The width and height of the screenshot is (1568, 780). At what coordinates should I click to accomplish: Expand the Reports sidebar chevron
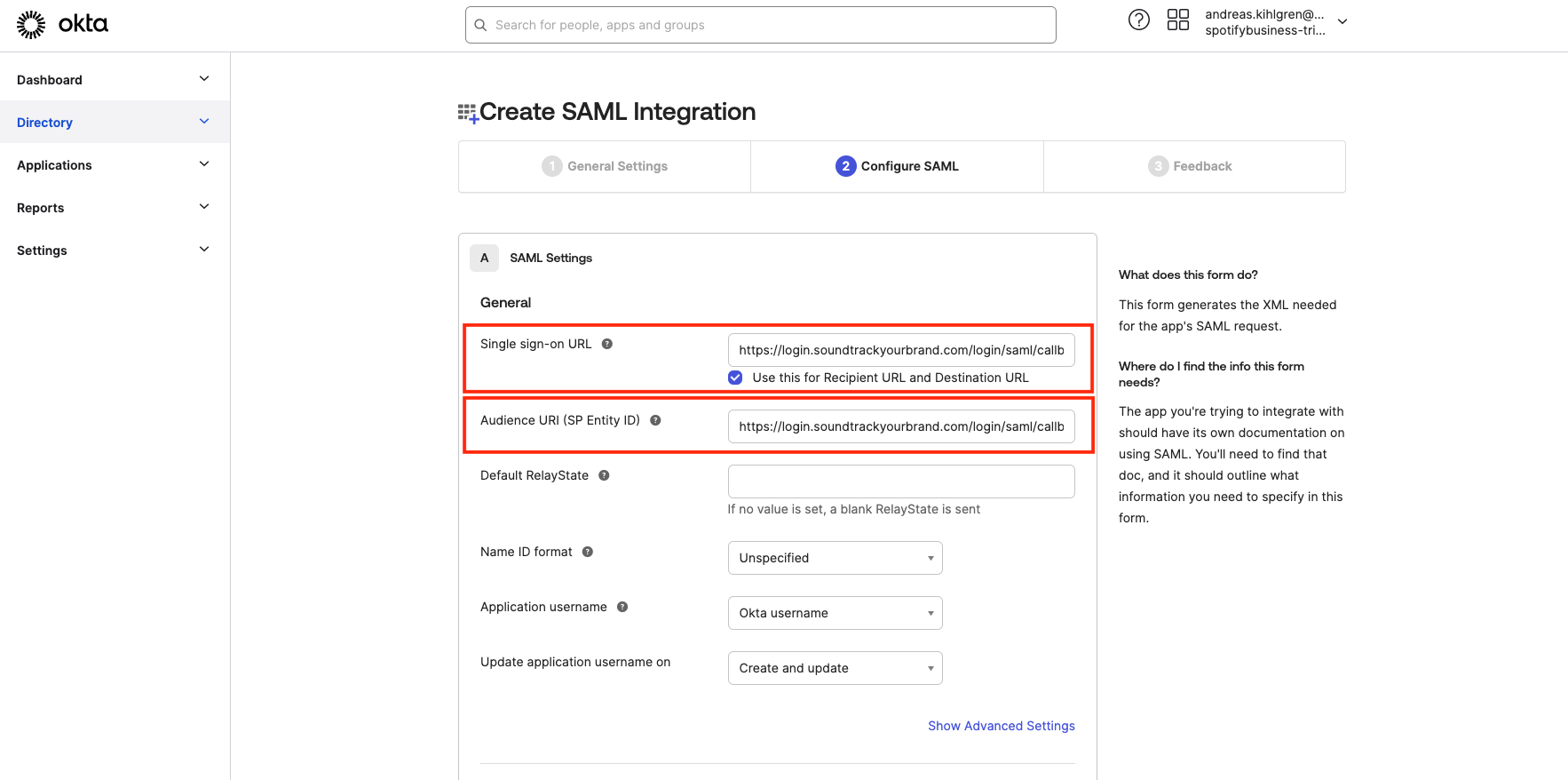(204, 207)
